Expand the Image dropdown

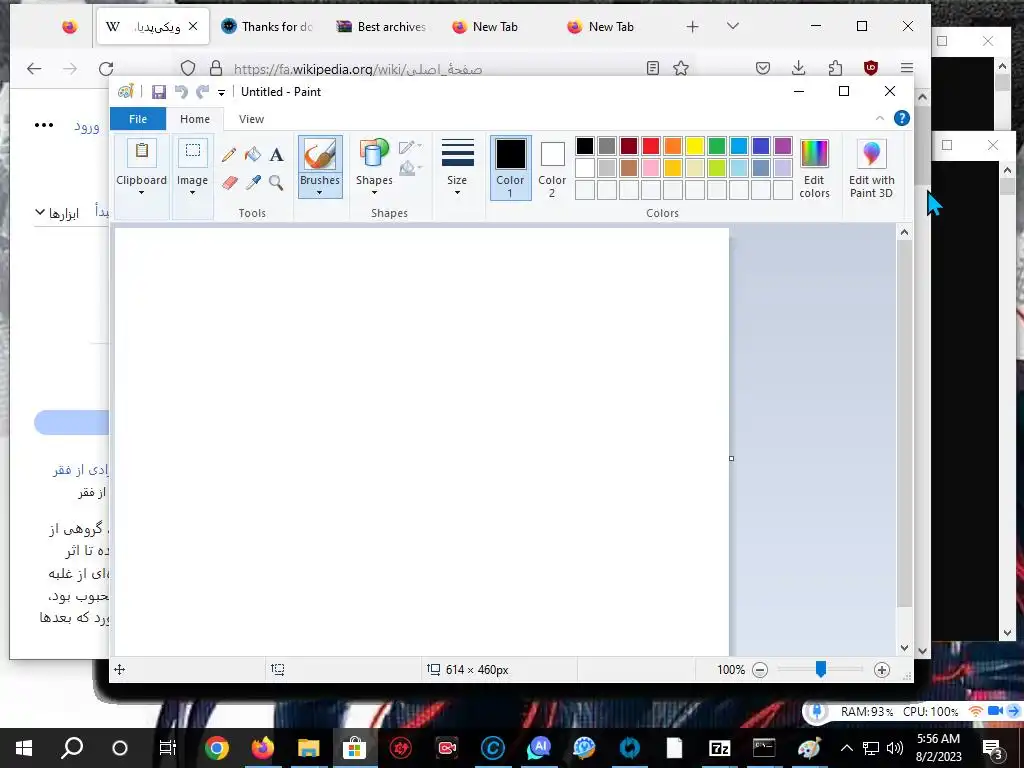pos(193,193)
